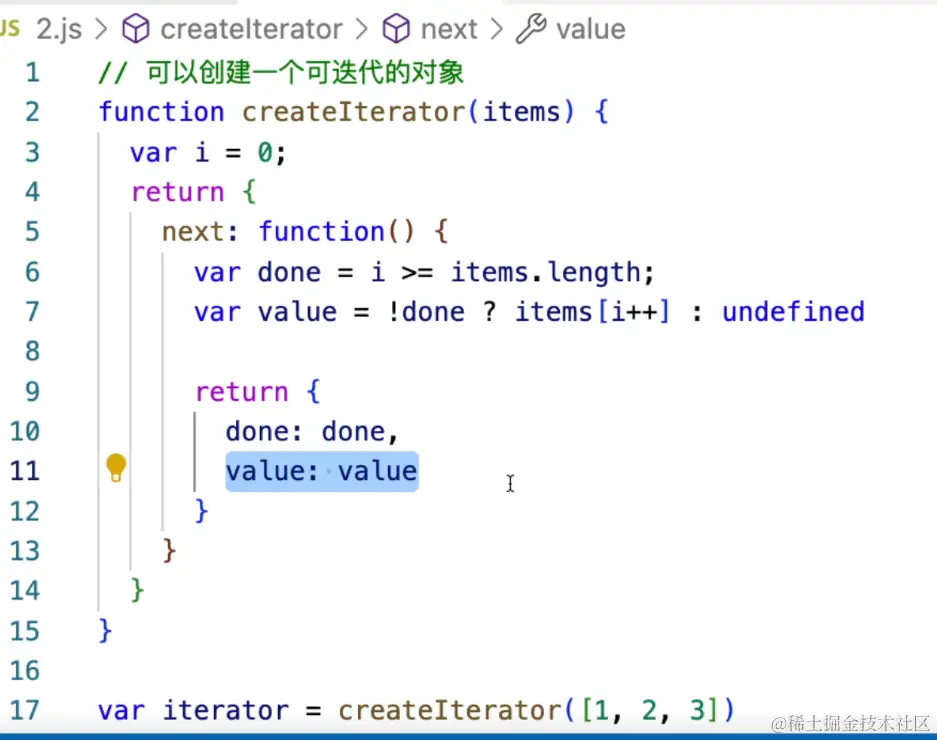Expand chevron after 2.js breadcrumb
This screenshot has width=937, height=740.
point(102,29)
